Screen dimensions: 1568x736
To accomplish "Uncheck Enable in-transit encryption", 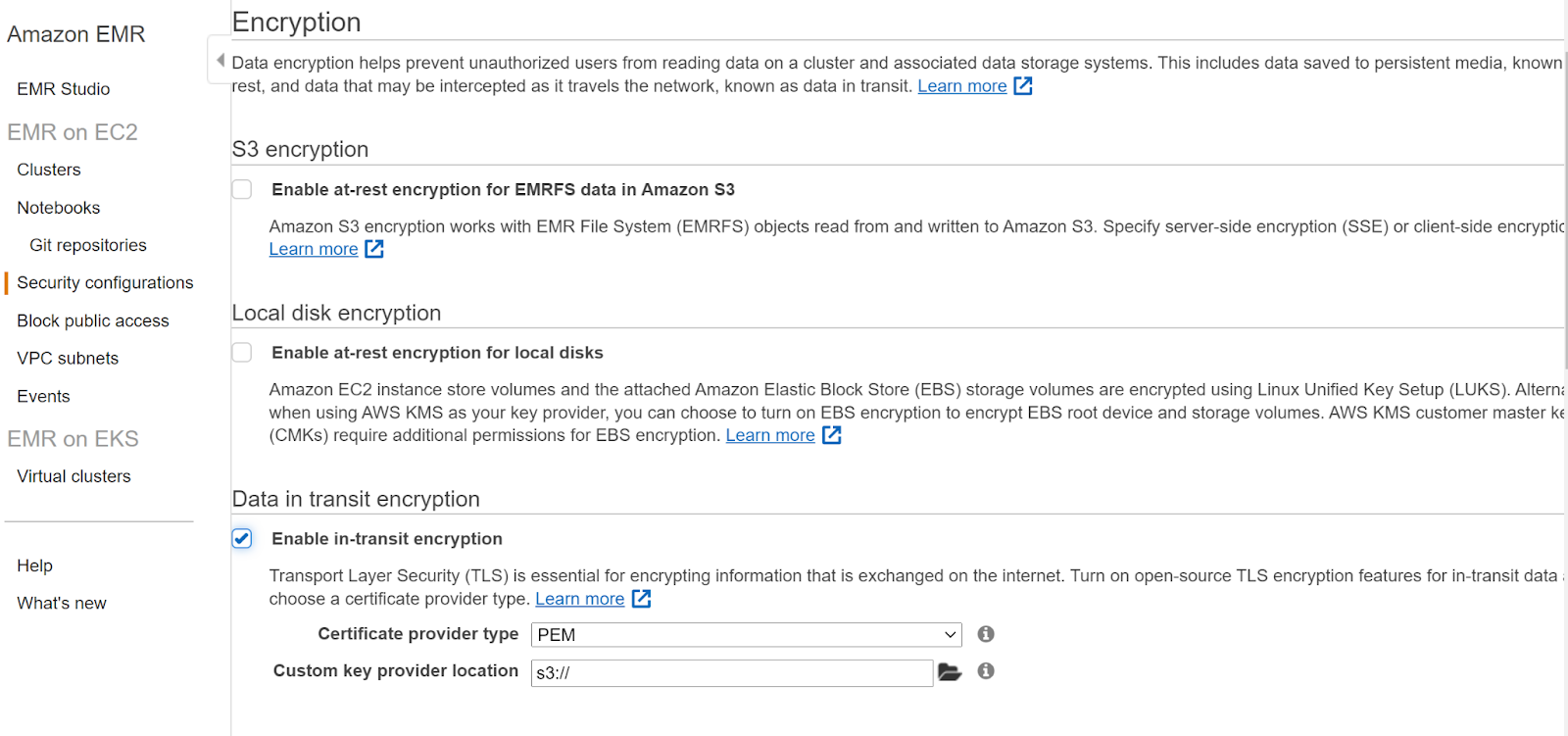I will [242, 539].
